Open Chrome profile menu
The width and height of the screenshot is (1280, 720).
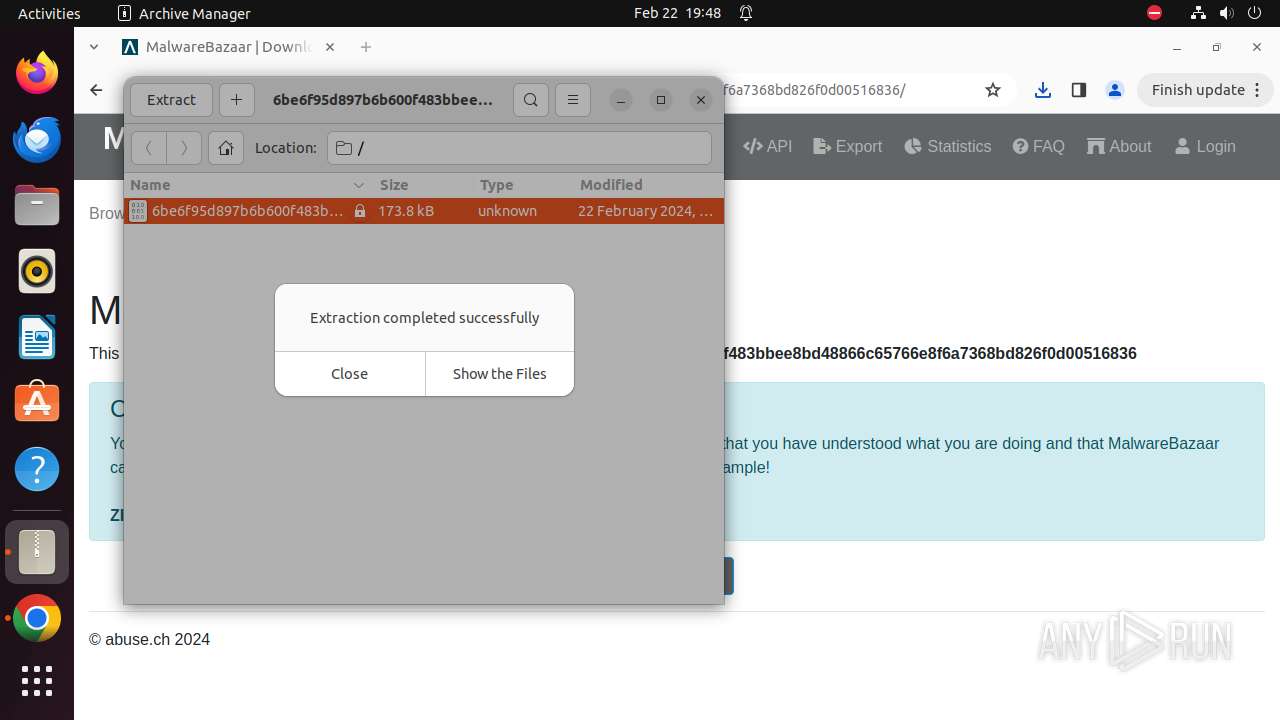coord(1115,90)
